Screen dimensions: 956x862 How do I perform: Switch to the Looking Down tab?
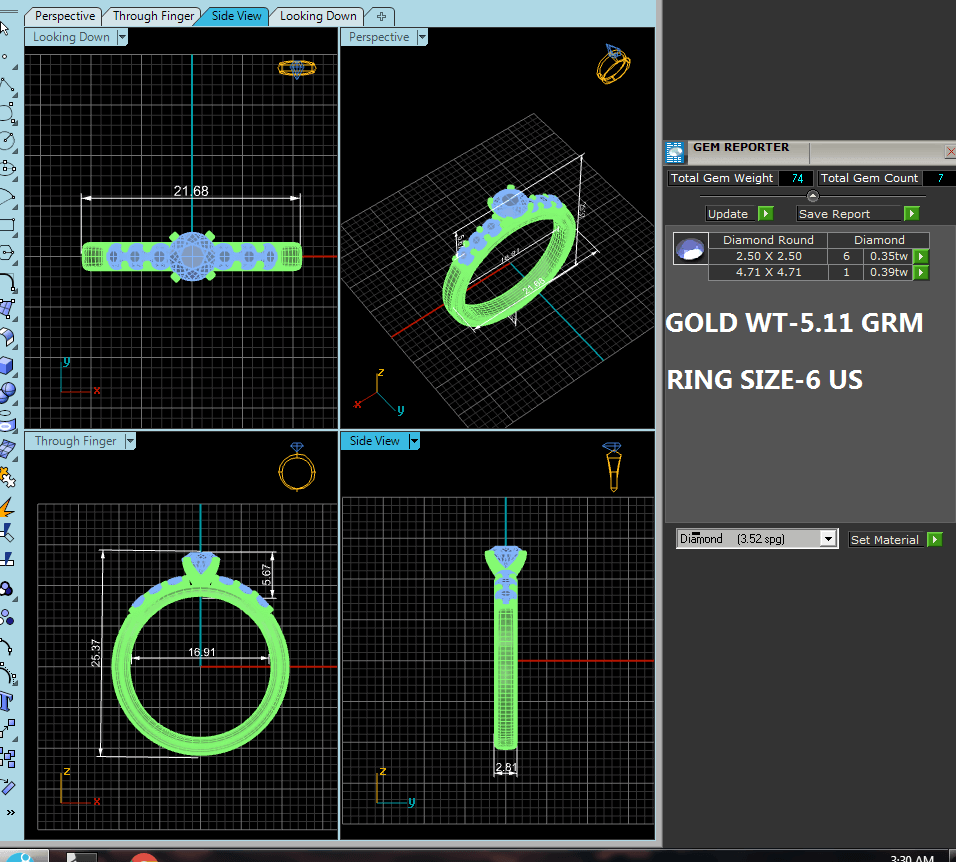click(318, 16)
